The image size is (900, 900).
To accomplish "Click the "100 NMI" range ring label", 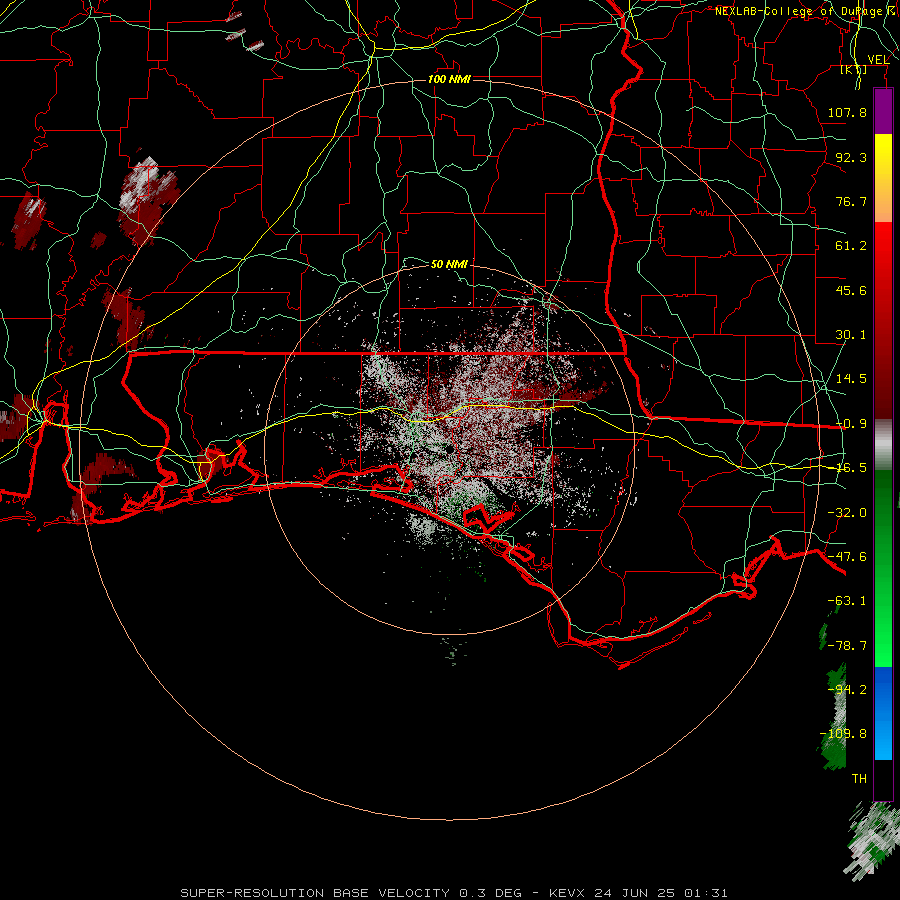I will (x=449, y=79).
